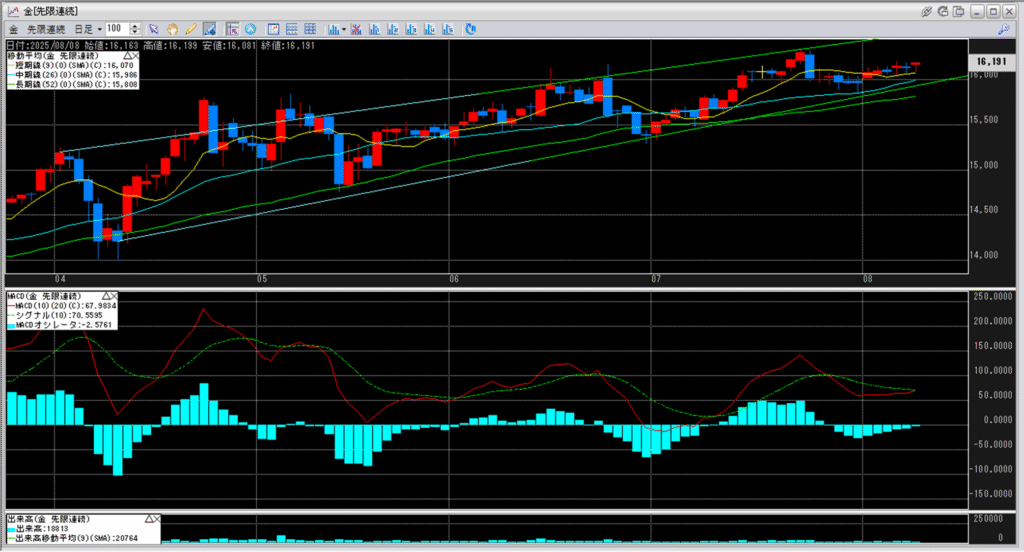Click the link chain icon in title bar
The height and width of the screenshot is (552, 1024).
click(x=926, y=11)
